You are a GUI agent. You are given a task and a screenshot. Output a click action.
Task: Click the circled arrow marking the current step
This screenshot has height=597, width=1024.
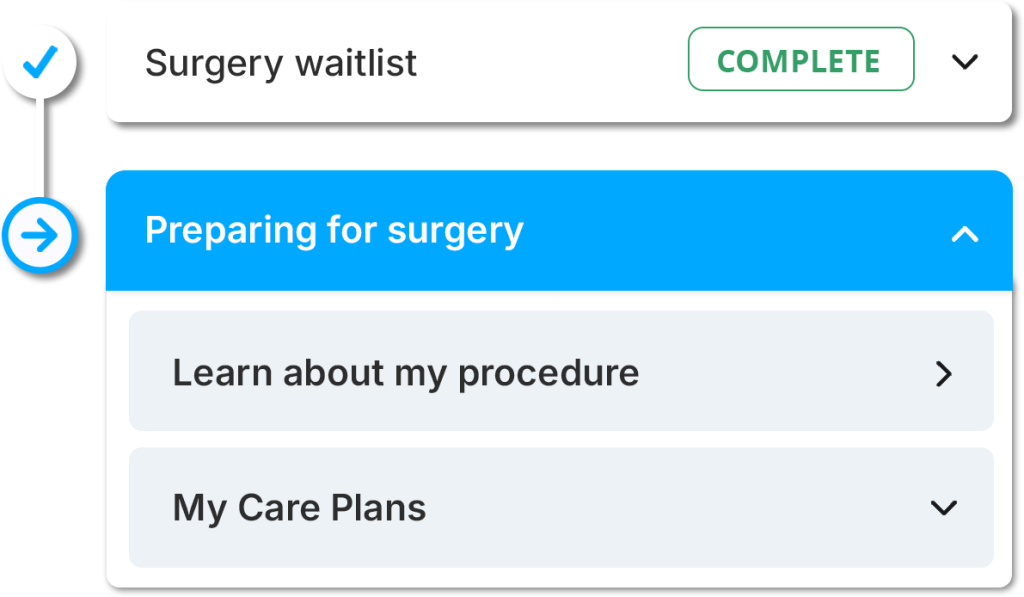coord(40,235)
